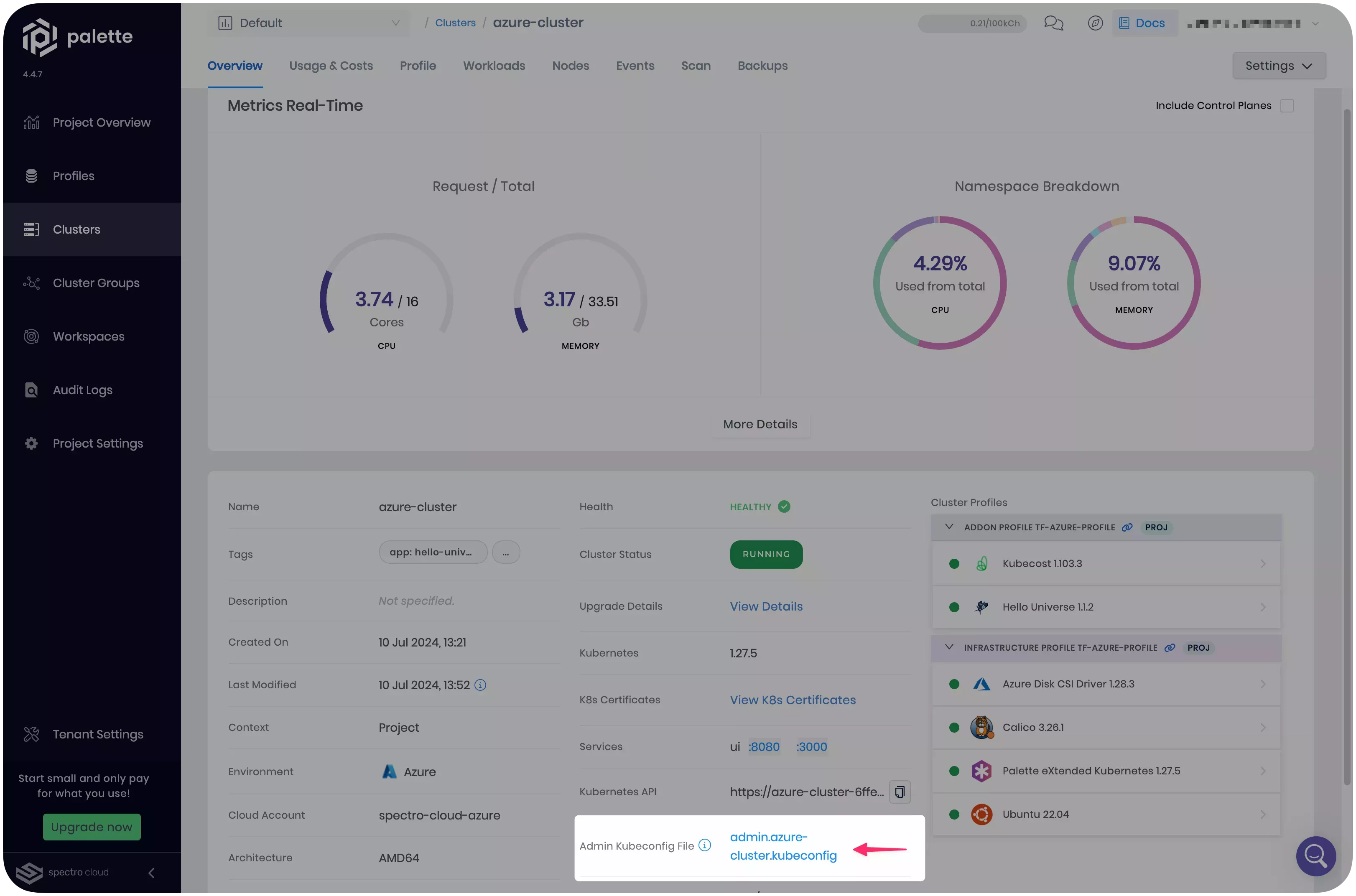Click the 0.21/100kCh usage progress bar
This screenshot has width=1356, height=896.
972,23
